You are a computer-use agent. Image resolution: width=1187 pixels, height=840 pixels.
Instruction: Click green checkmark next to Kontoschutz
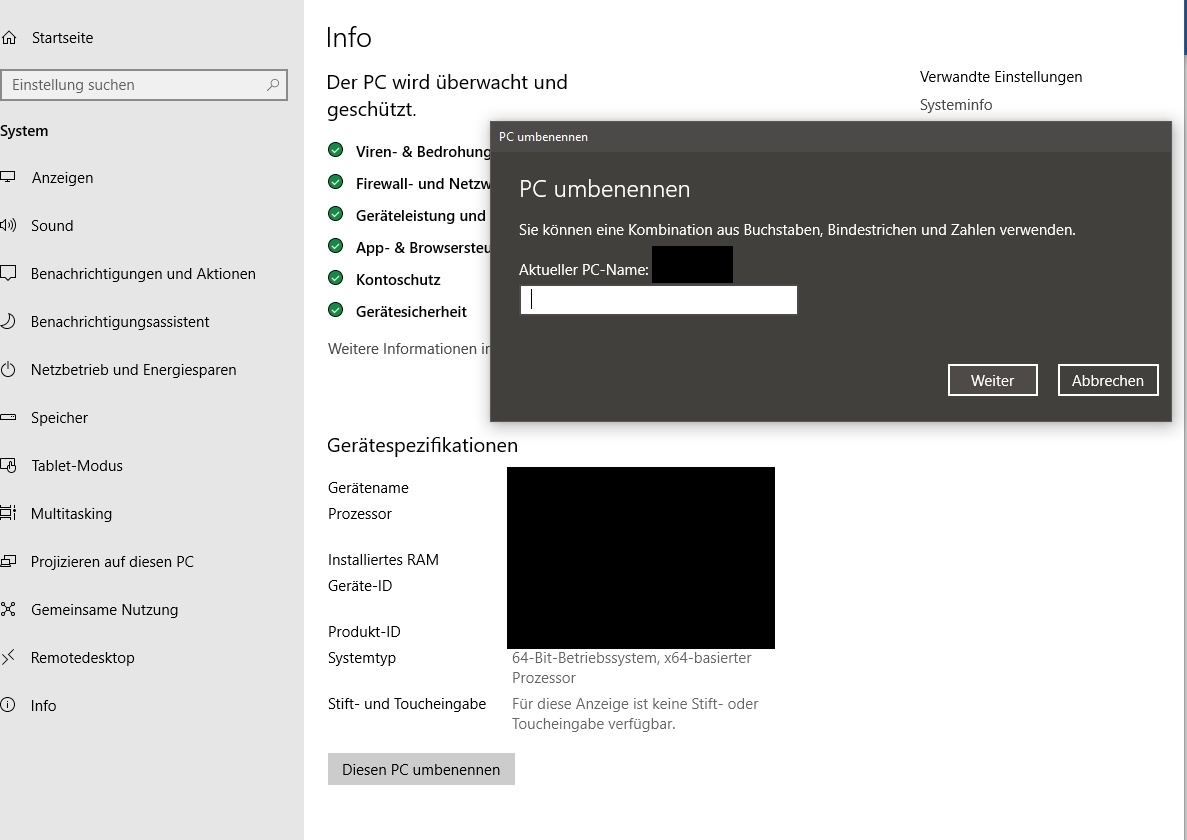(335, 278)
